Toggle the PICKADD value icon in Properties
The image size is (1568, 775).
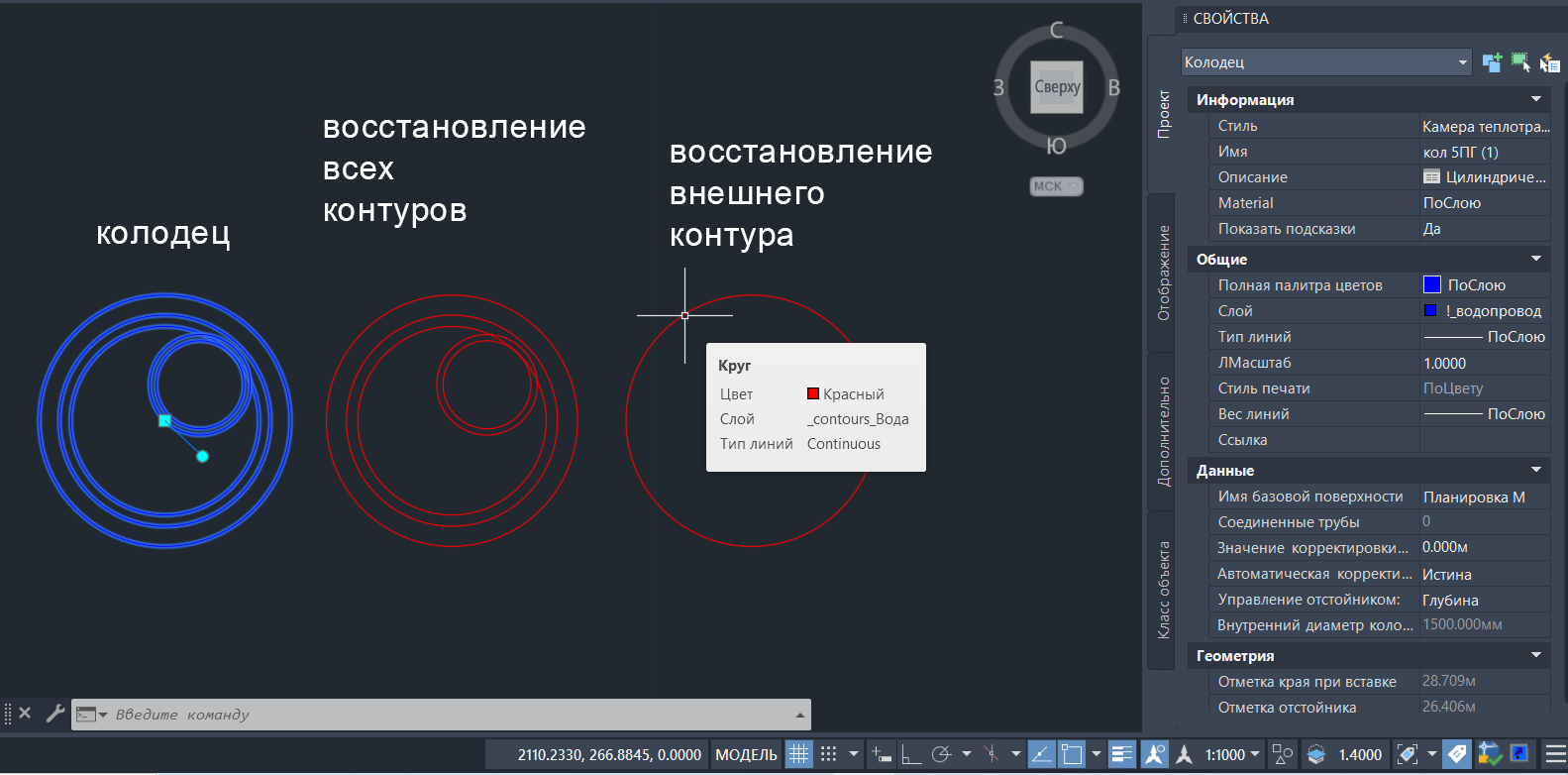pyautogui.click(x=1492, y=62)
